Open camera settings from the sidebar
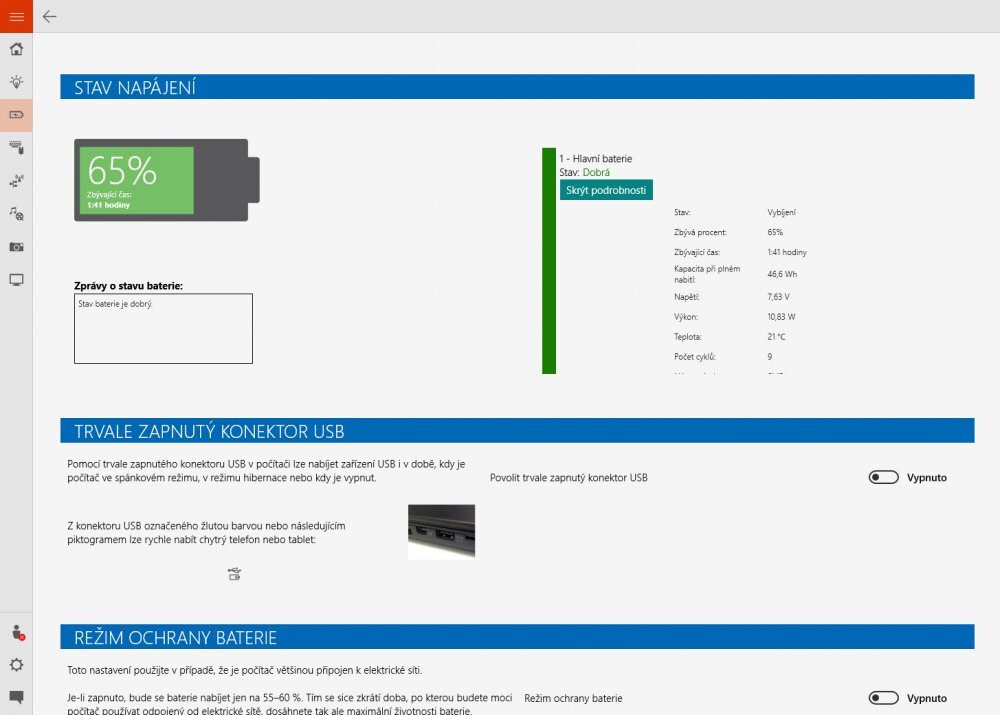Screen dimensions: 1000x715 [16, 246]
